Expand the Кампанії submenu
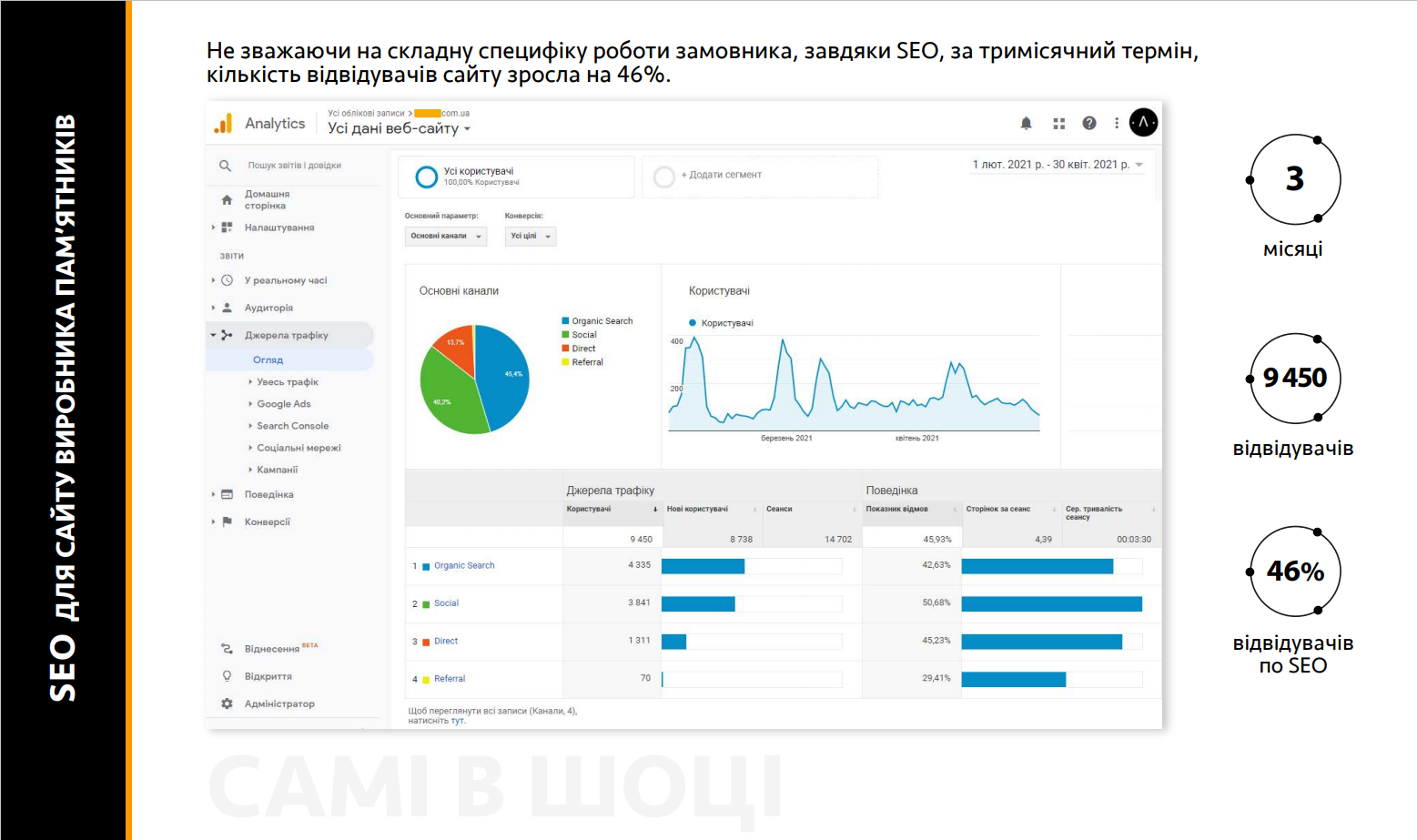The image size is (1417, 840). (274, 470)
